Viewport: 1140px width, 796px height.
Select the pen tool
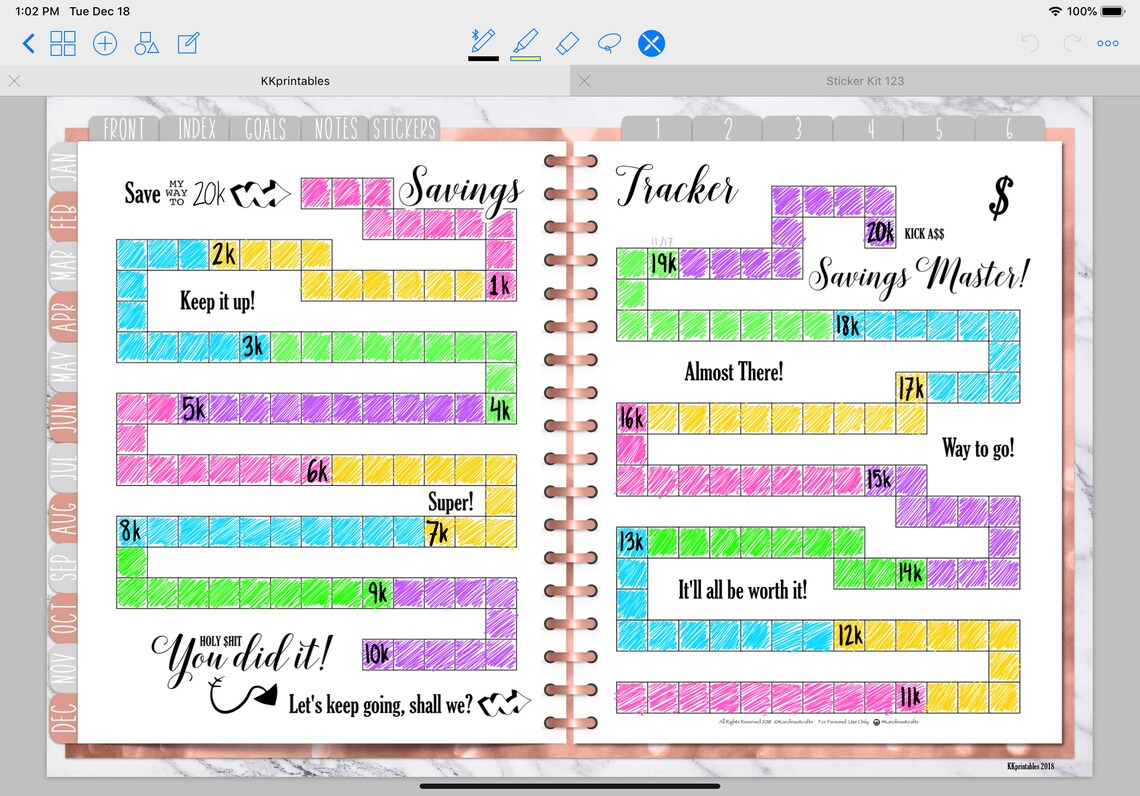(482, 43)
